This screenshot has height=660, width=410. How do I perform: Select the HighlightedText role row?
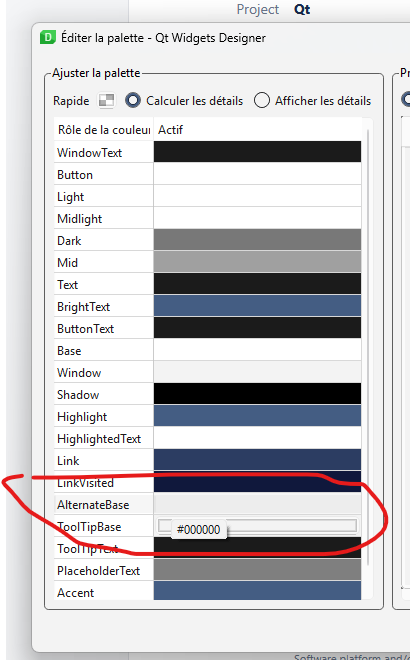tap(208, 438)
